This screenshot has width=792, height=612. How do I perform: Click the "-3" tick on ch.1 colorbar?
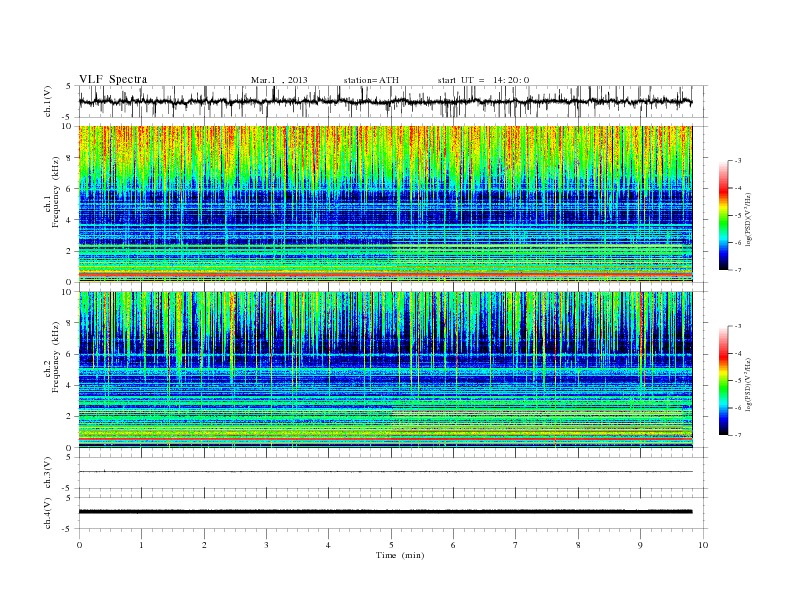[x=738, y=161]
